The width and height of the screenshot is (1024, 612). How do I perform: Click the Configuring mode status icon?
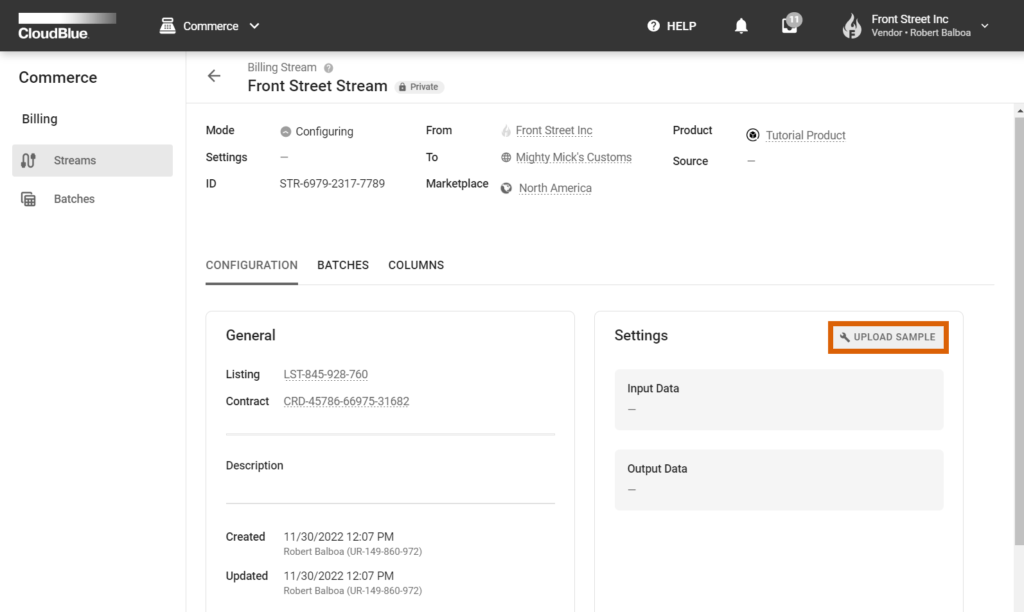(x=285, y=131)
